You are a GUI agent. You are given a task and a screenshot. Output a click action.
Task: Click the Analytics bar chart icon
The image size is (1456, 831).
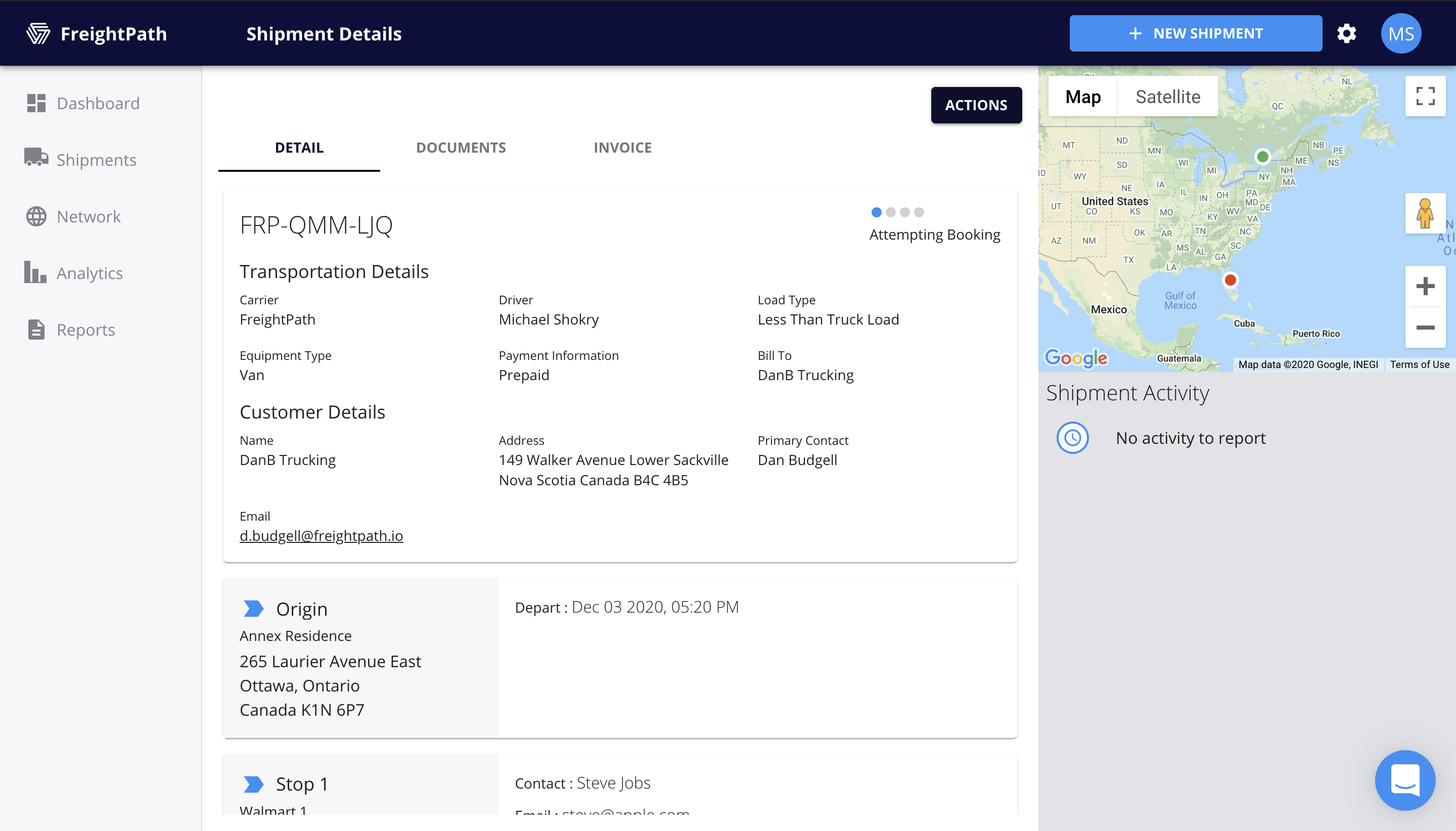coord(35,271)
